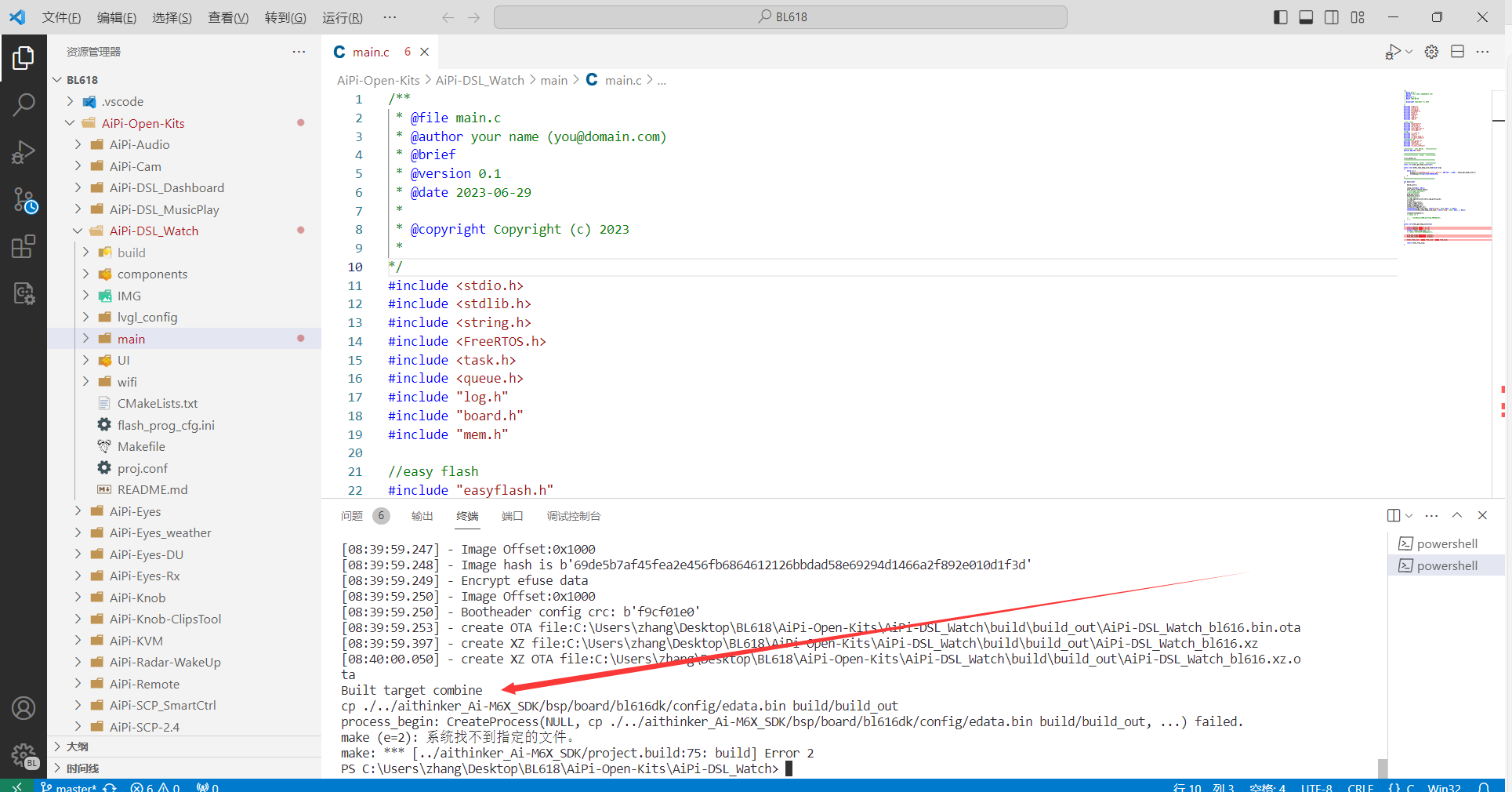Open the 选择(S) menu
1512x792 pixels.
(172, 17)
